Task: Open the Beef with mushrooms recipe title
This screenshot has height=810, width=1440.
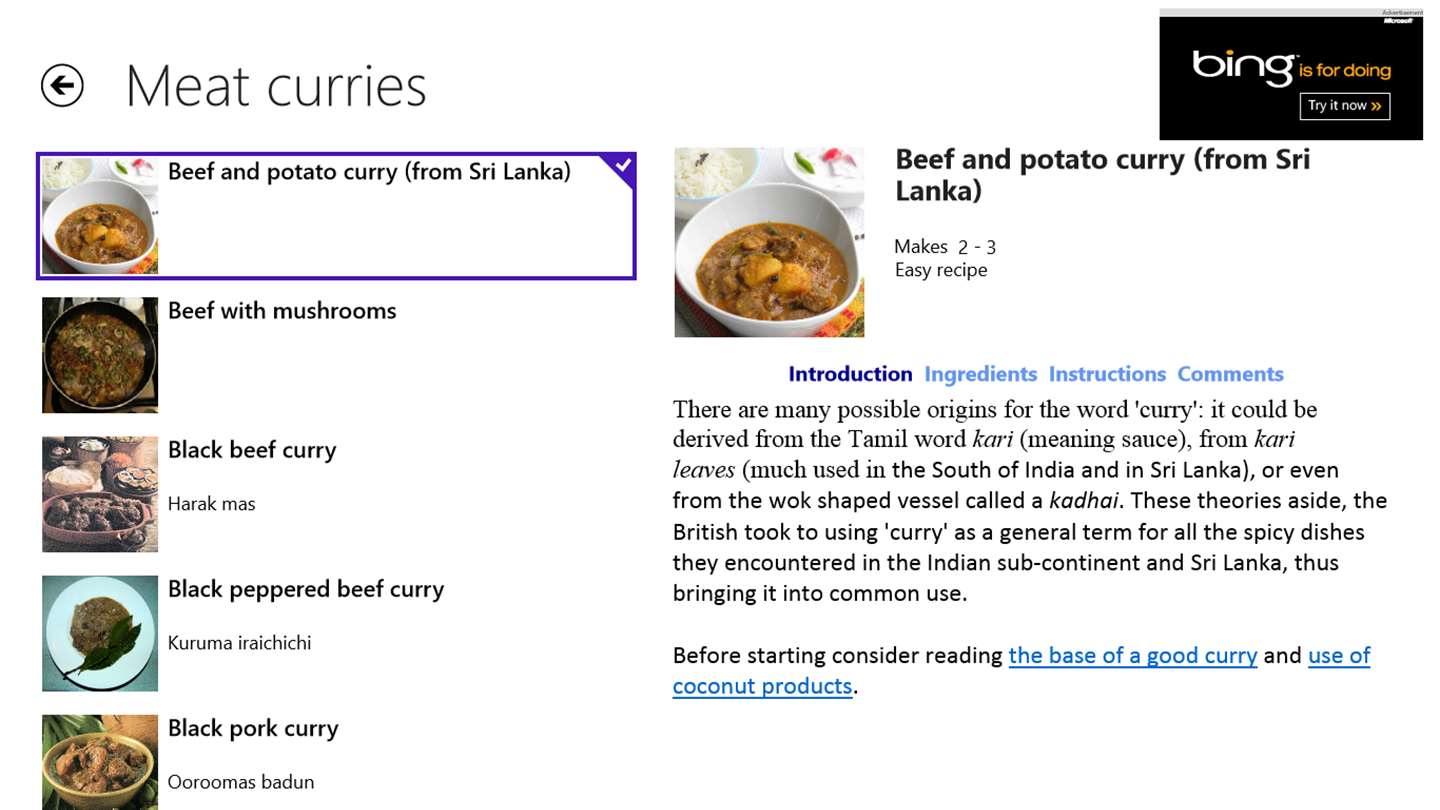Action: click(282, 311)
